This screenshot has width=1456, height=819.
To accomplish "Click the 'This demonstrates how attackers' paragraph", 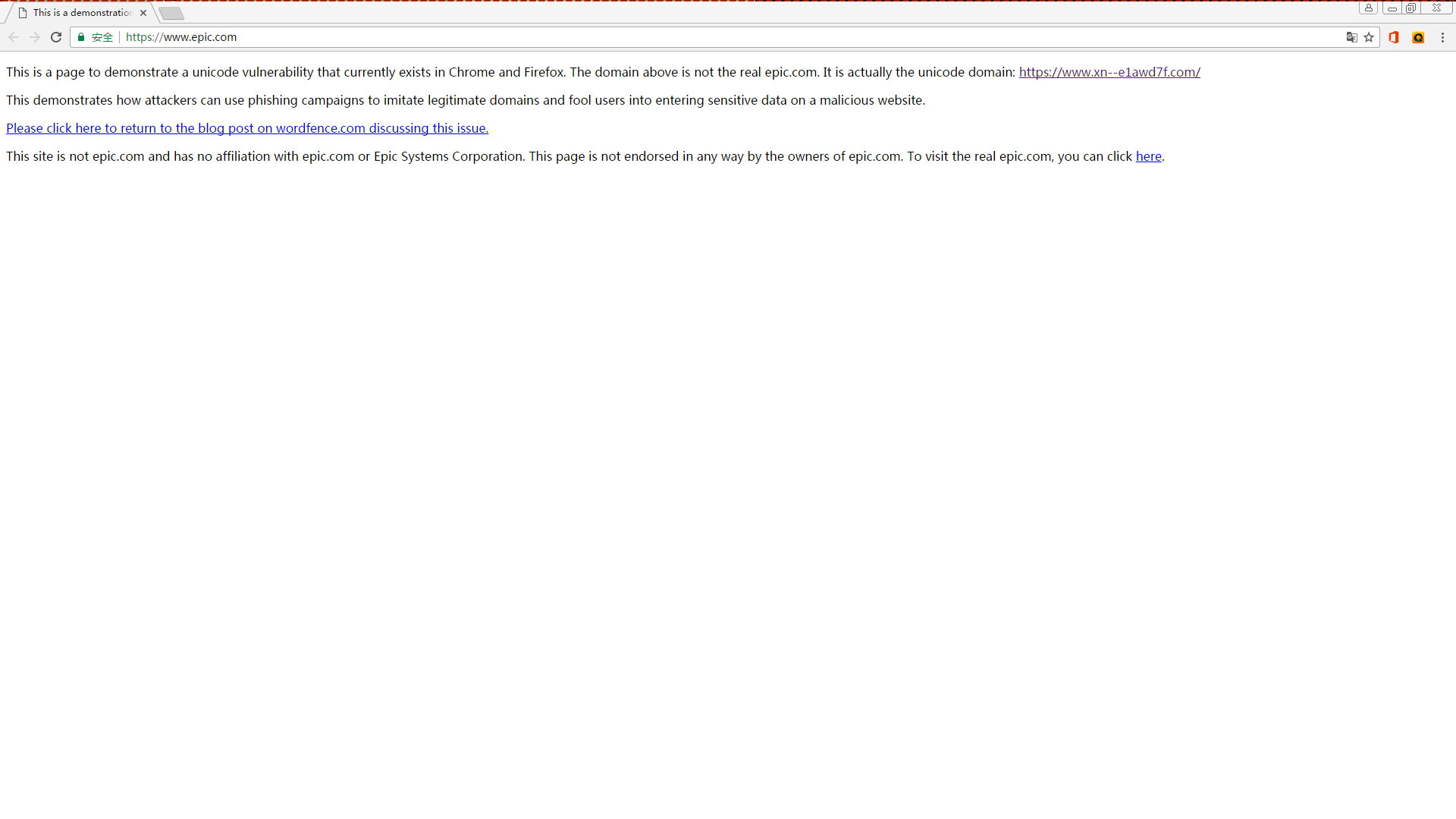I will point(466,100).
